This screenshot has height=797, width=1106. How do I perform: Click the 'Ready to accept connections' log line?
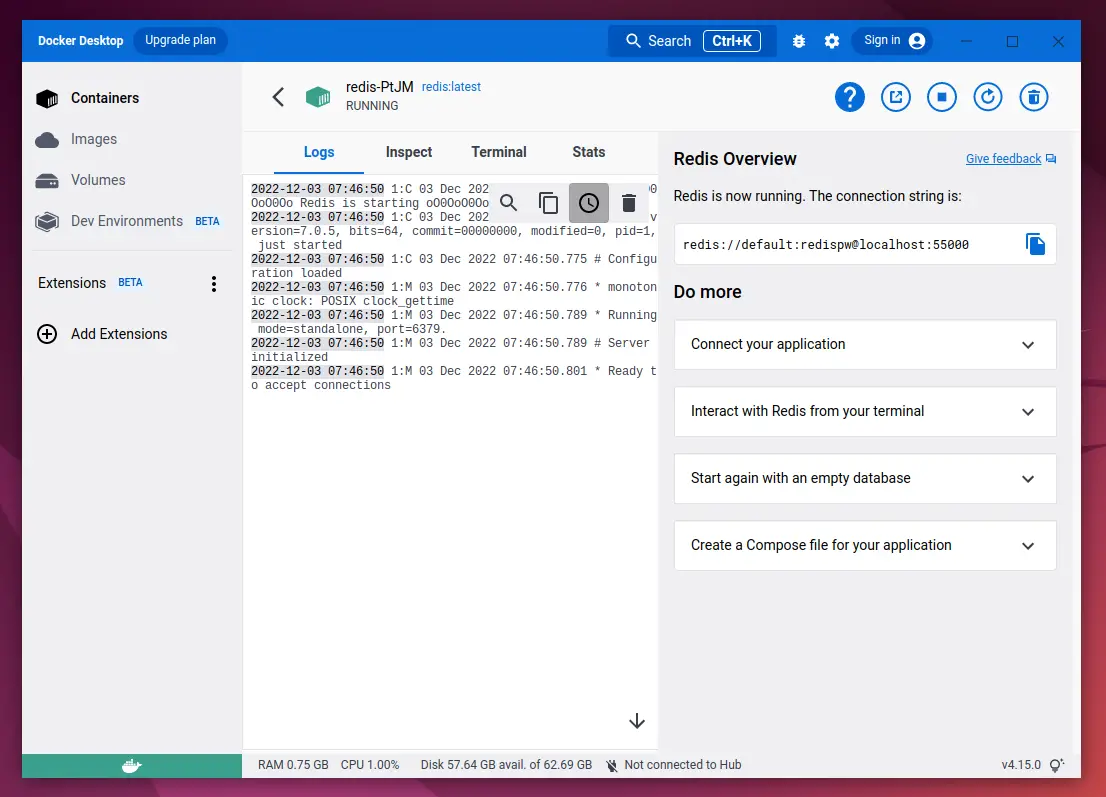click(454, 378)
